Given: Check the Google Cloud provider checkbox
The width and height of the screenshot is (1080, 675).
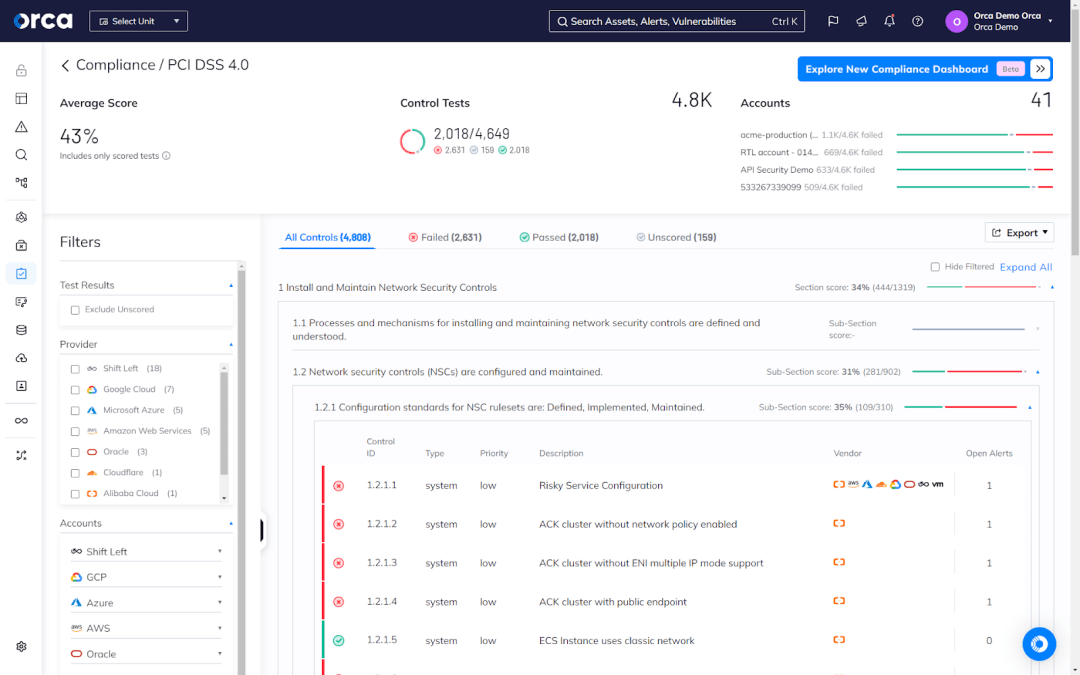Looking at the screenshot, I should [x=75, y=390].
